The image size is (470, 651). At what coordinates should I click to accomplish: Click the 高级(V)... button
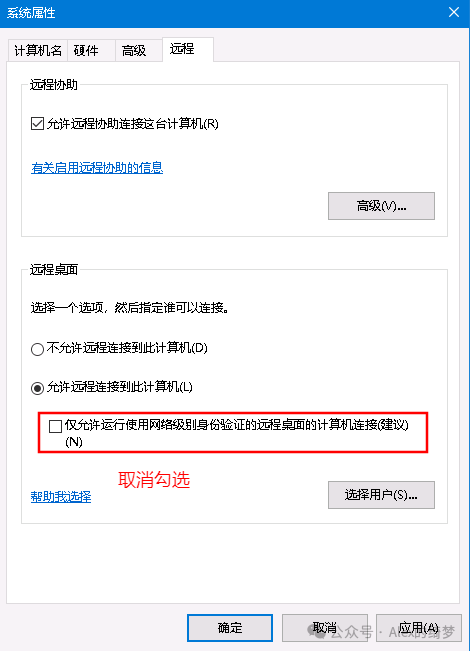click(381, 206)
